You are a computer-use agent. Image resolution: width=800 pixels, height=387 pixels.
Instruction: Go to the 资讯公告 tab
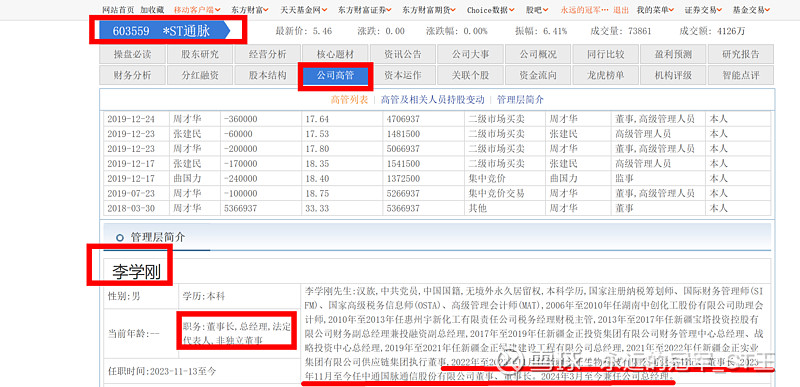tap(403, 54)
